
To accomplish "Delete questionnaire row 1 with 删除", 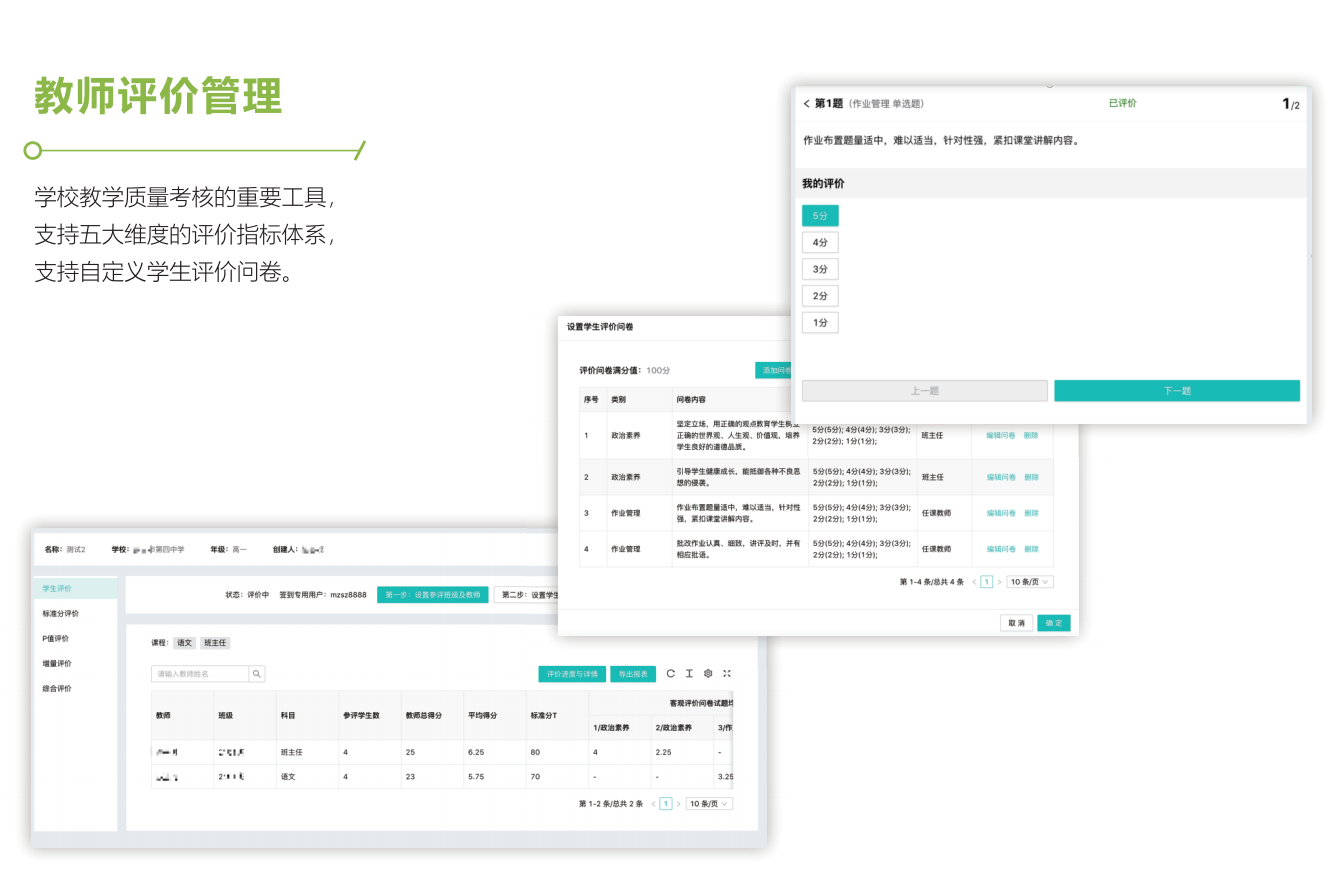I will tap(1031, 435).
